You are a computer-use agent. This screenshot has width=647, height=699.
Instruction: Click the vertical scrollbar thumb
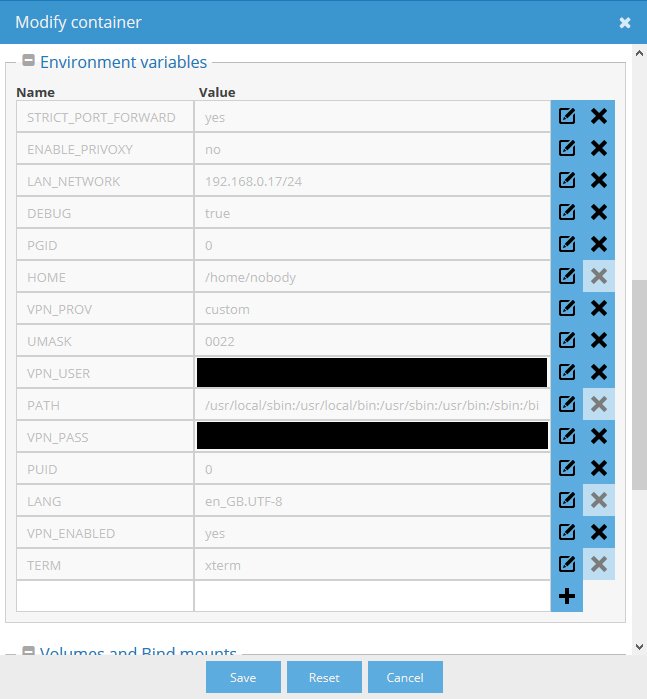(x=639, y=385)
